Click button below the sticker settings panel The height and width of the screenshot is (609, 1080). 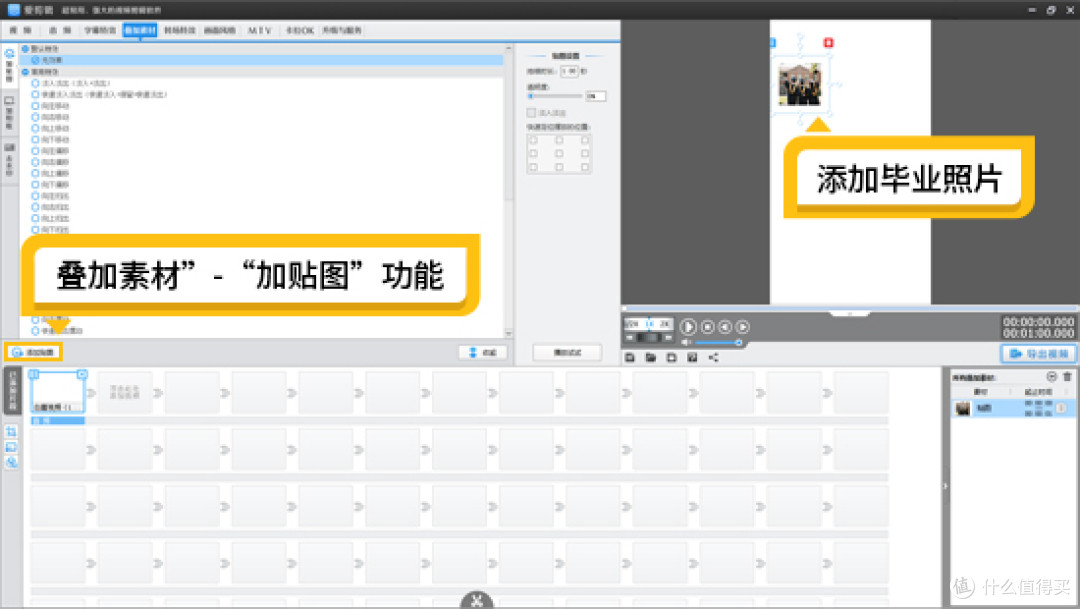(x=567, y=352)
